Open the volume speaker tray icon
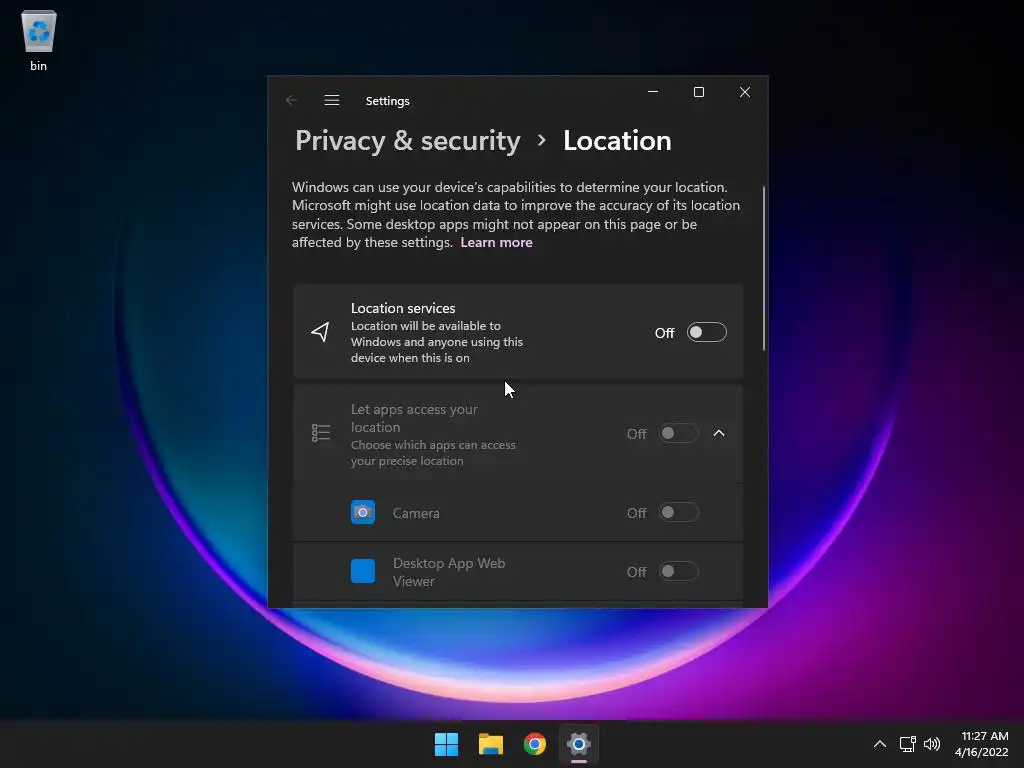The image size is (1024, 768). coord(932,744)
